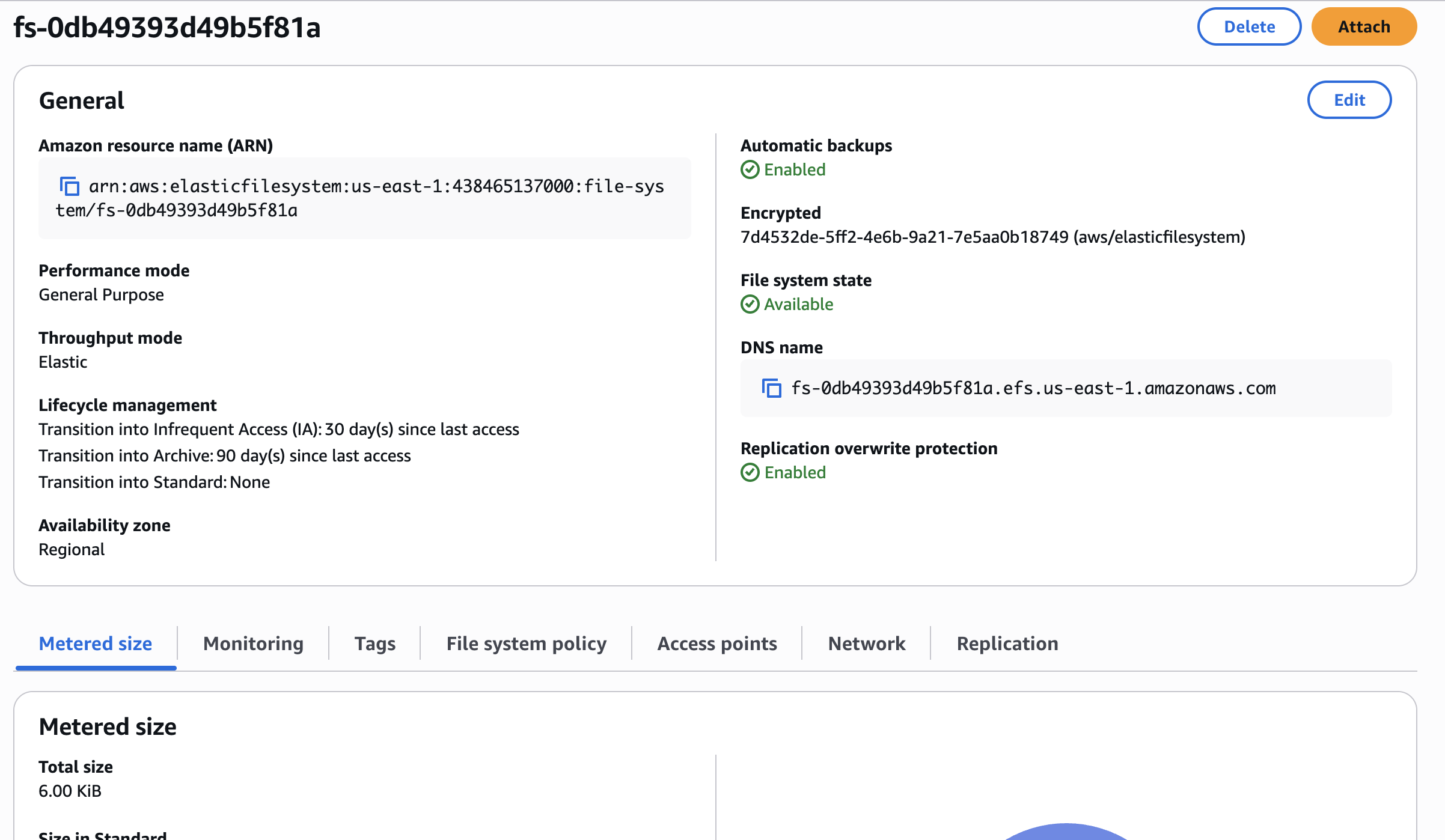The height and width of the screenshot is (840, 1445).
Task: Click the encryption key ID text
Action: (904, 237)
